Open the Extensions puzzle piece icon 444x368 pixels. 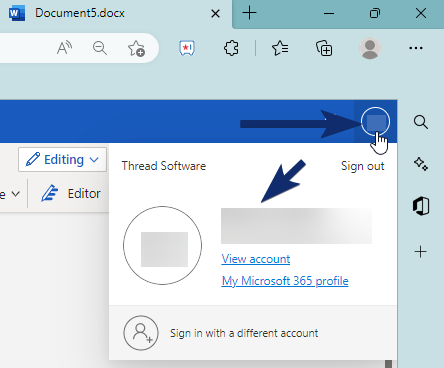231,48
